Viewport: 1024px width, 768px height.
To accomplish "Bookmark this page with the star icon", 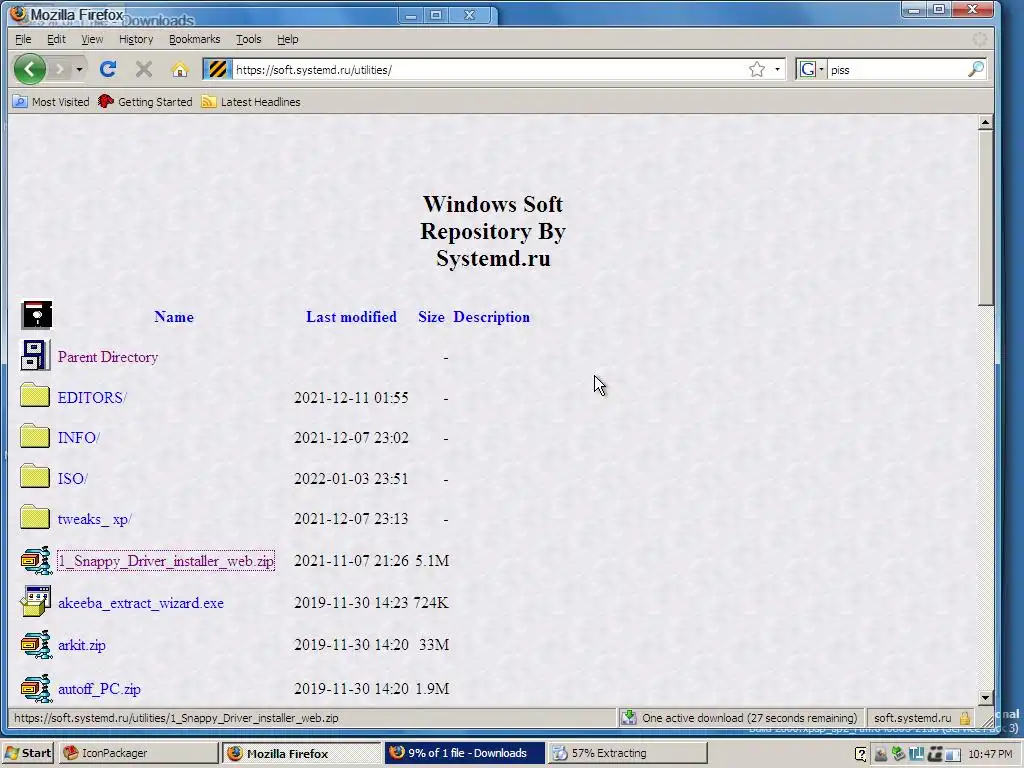I will 757,69.
